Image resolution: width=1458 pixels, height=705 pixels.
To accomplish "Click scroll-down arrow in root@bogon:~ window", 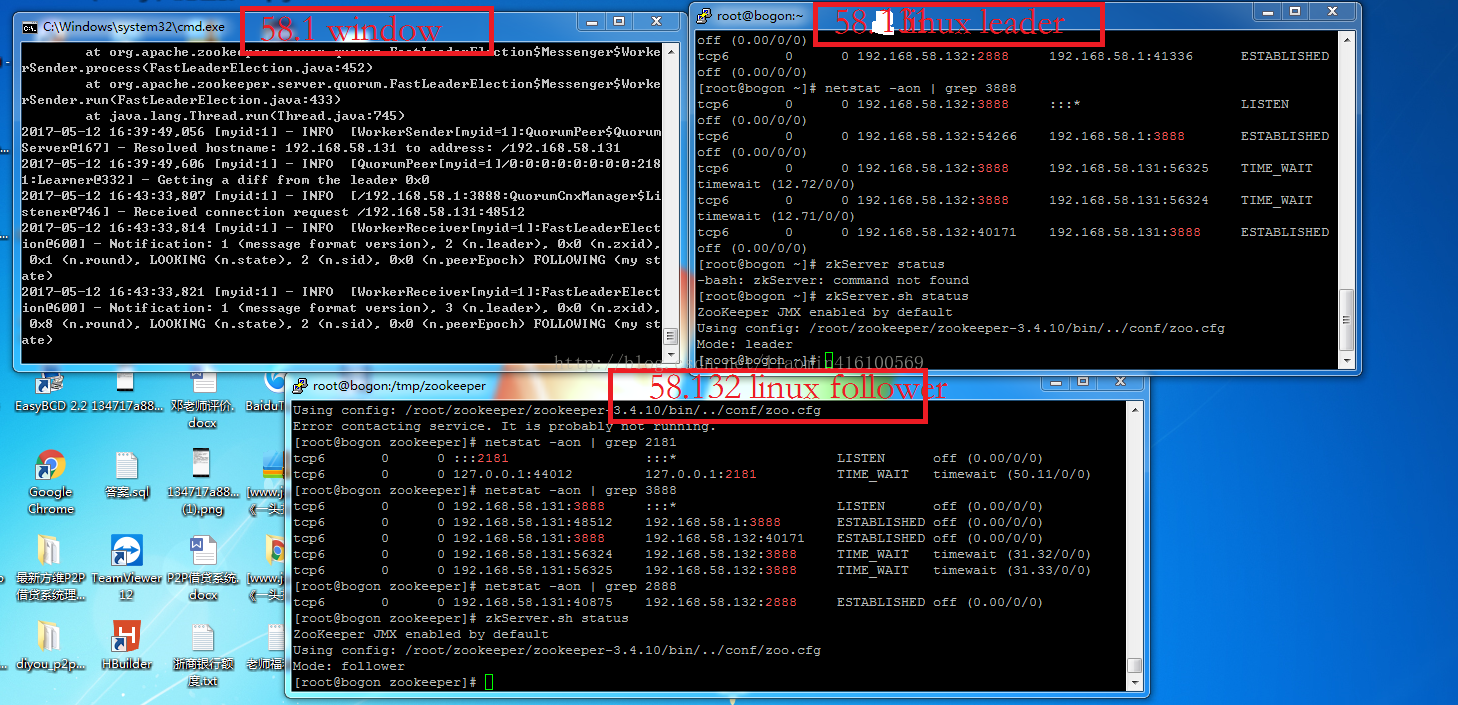I will tap(1347, 361).
